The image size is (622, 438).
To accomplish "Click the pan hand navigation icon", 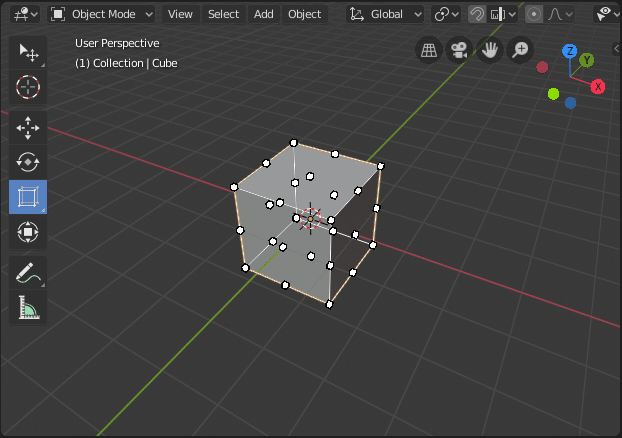I will point(490,50).
